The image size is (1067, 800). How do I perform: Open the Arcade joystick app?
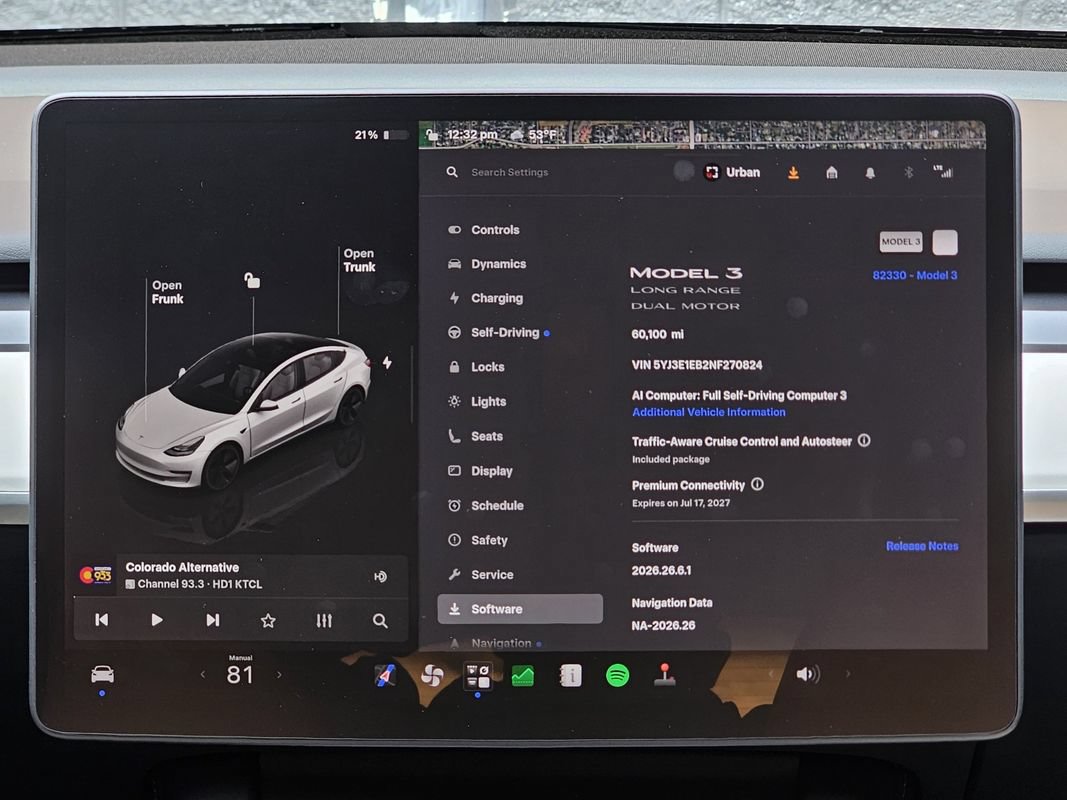[664, 674]
